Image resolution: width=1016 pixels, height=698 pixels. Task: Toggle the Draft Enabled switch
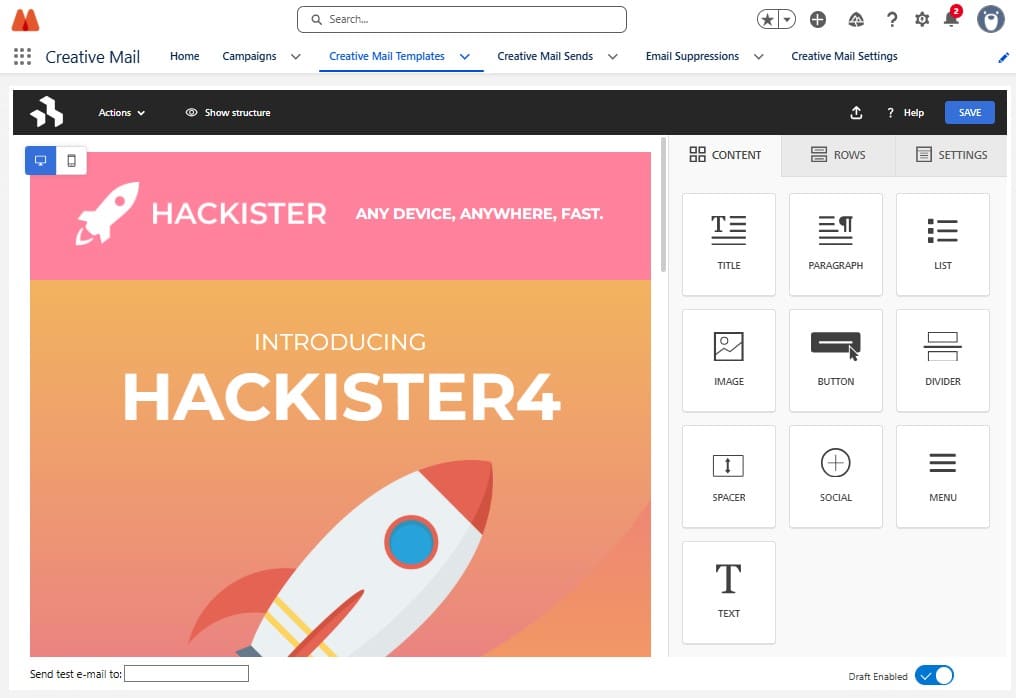pyautogui.click(x=934, y=675)
